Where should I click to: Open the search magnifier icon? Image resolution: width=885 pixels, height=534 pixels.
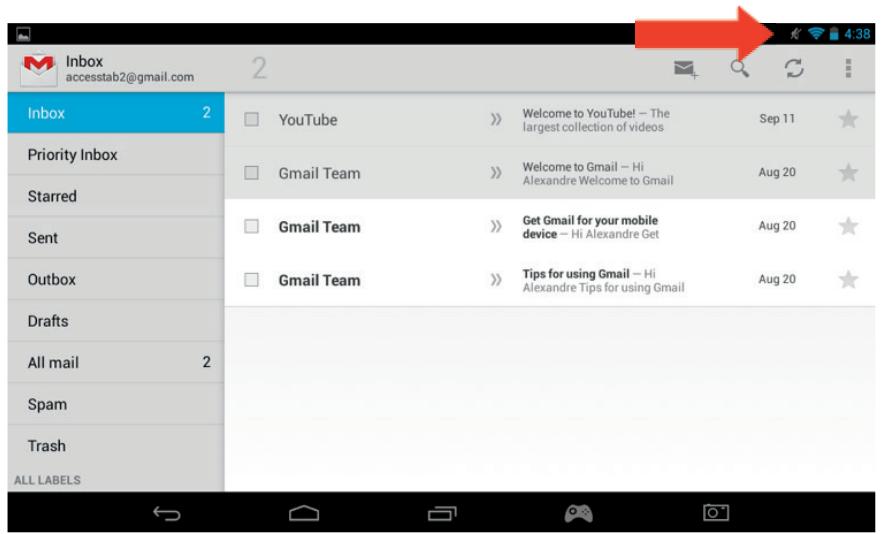[x=739, y=69]
